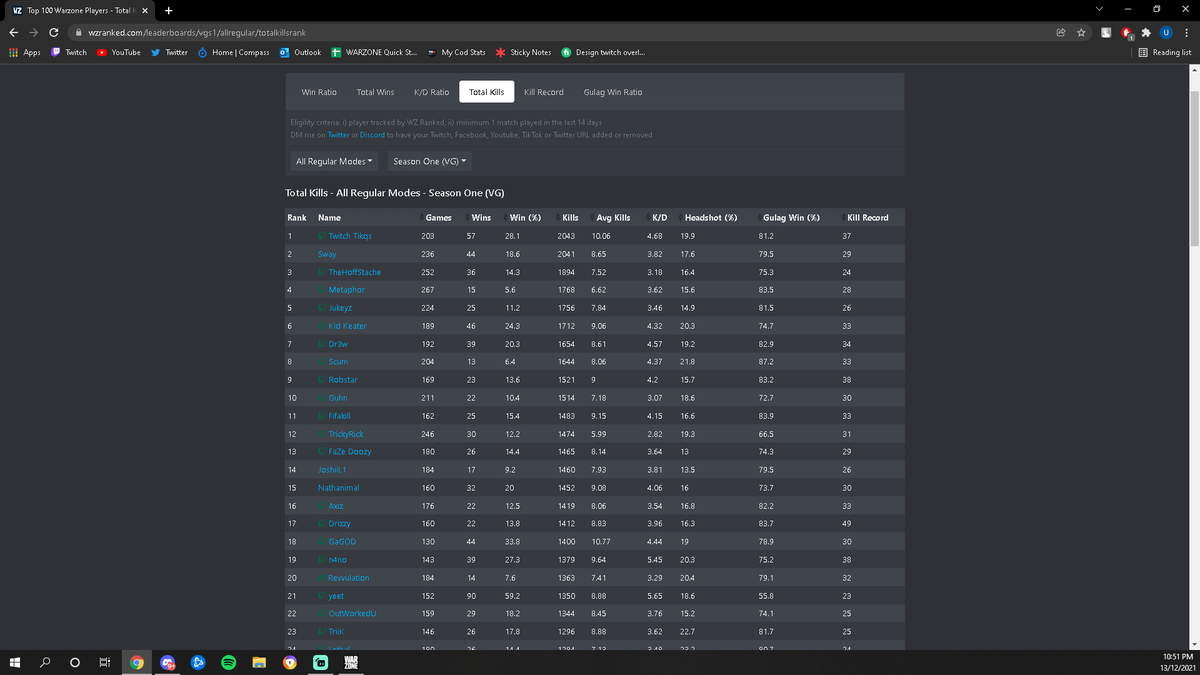Open Spotify from the taskbar
Screen dimensions: 1200x675
click(228, 662)
